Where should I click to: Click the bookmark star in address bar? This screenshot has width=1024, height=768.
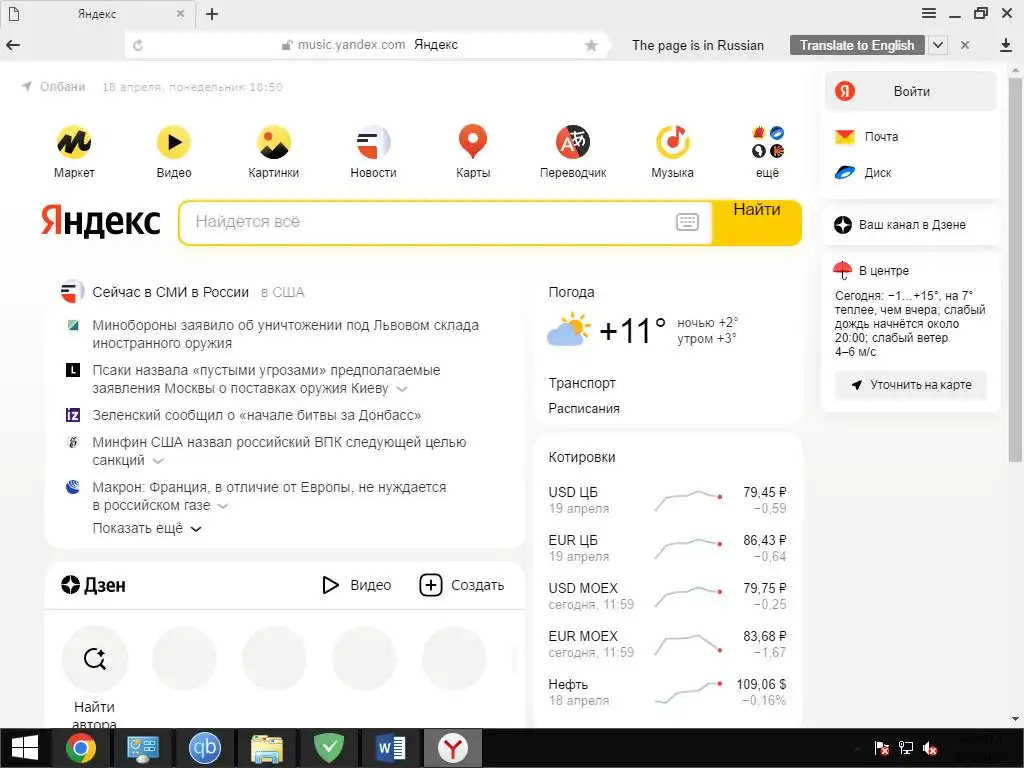pos(591,45)
